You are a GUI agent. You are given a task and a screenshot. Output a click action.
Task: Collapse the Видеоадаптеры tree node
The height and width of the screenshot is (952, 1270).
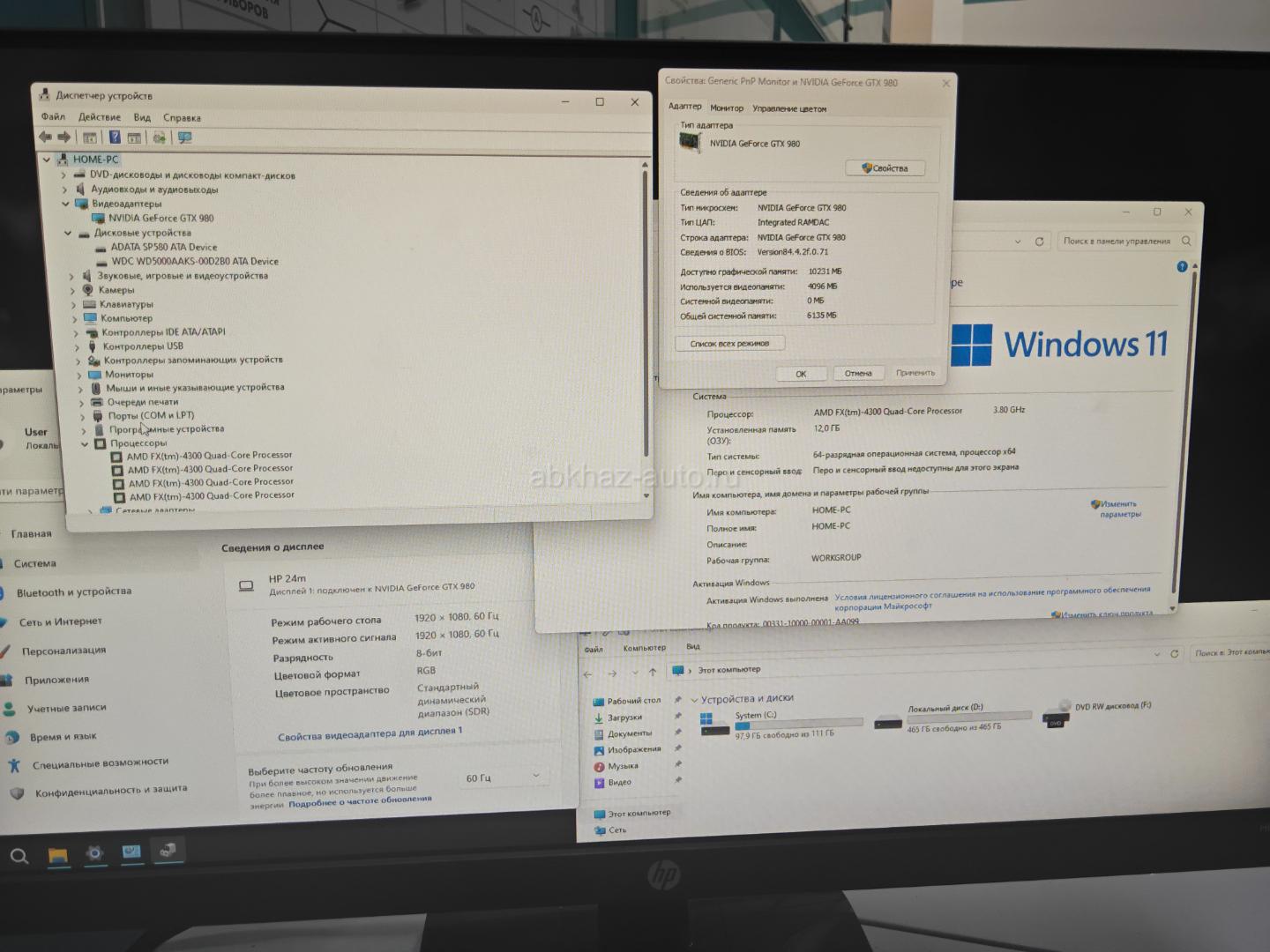point(65,204)
